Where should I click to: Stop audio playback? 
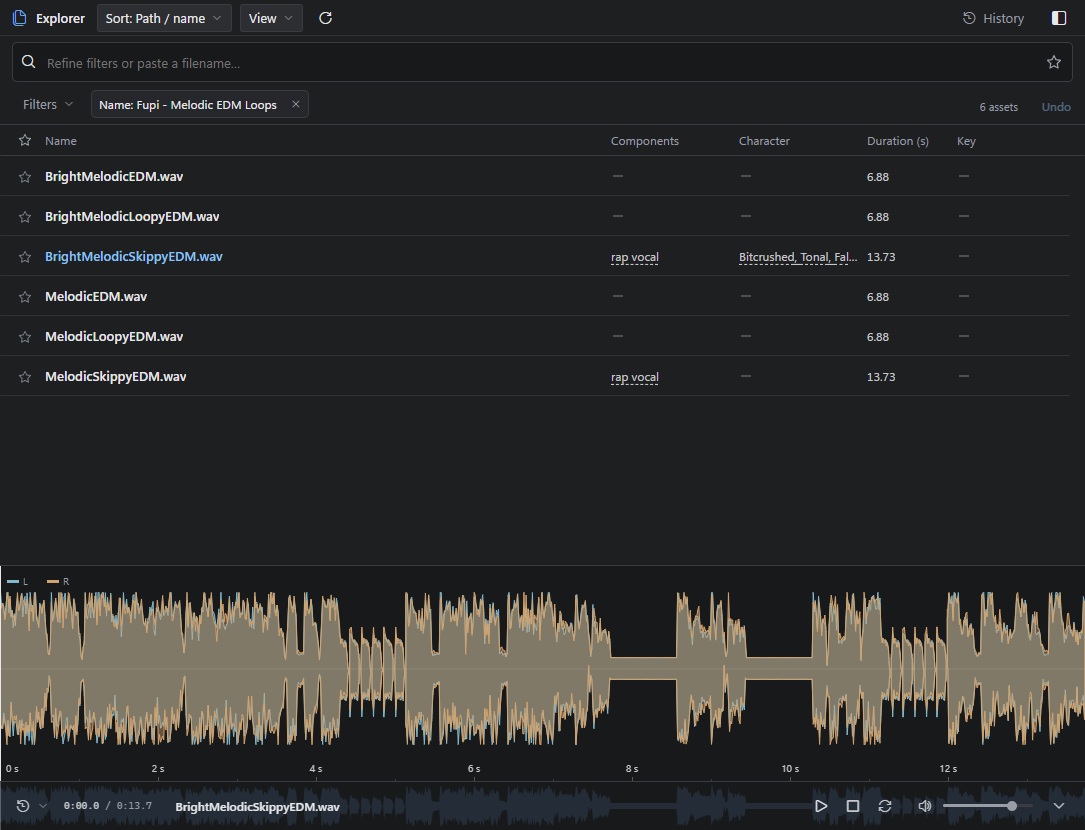click(852, 806)
